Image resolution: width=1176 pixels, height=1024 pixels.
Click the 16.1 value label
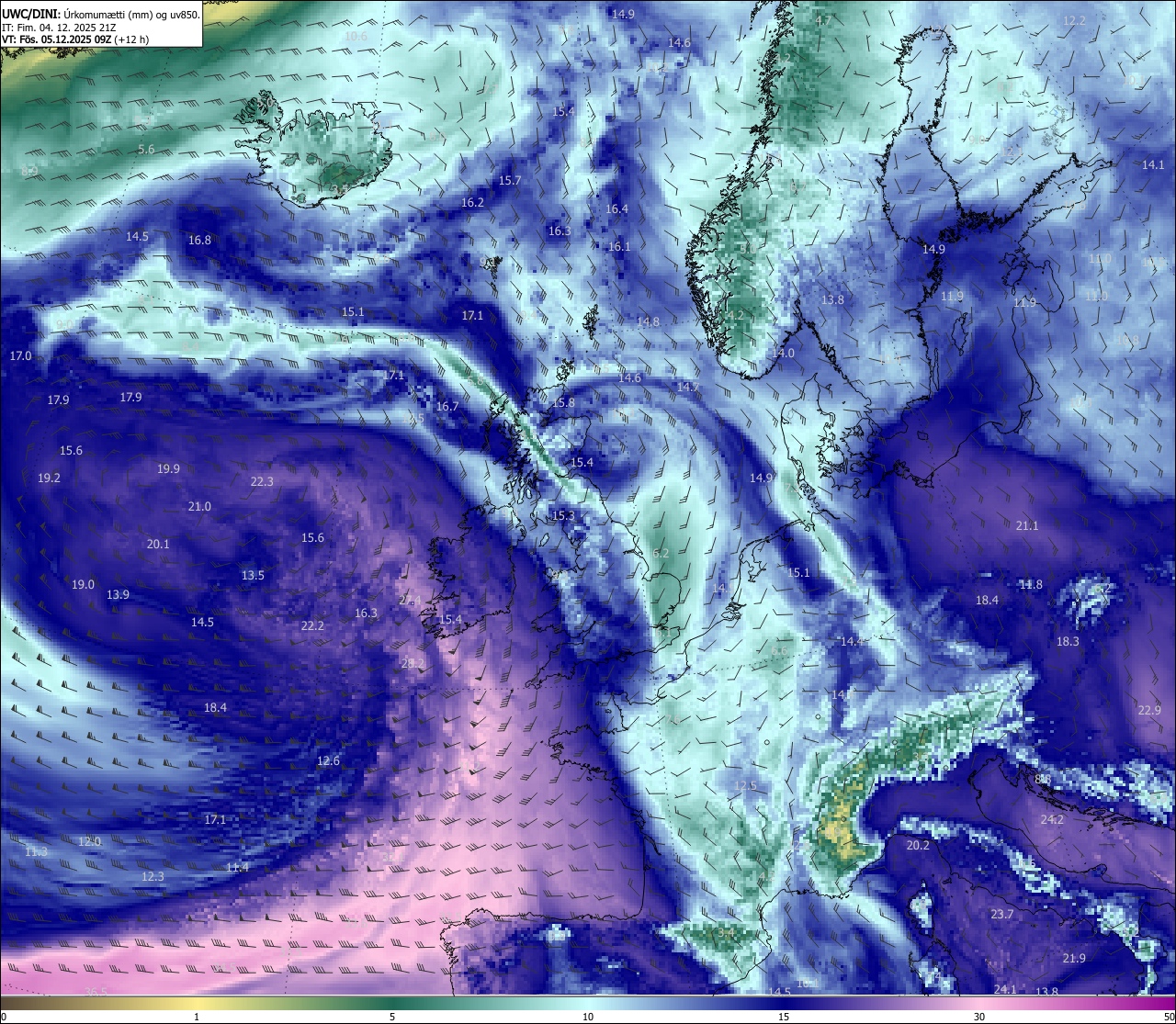619,246
